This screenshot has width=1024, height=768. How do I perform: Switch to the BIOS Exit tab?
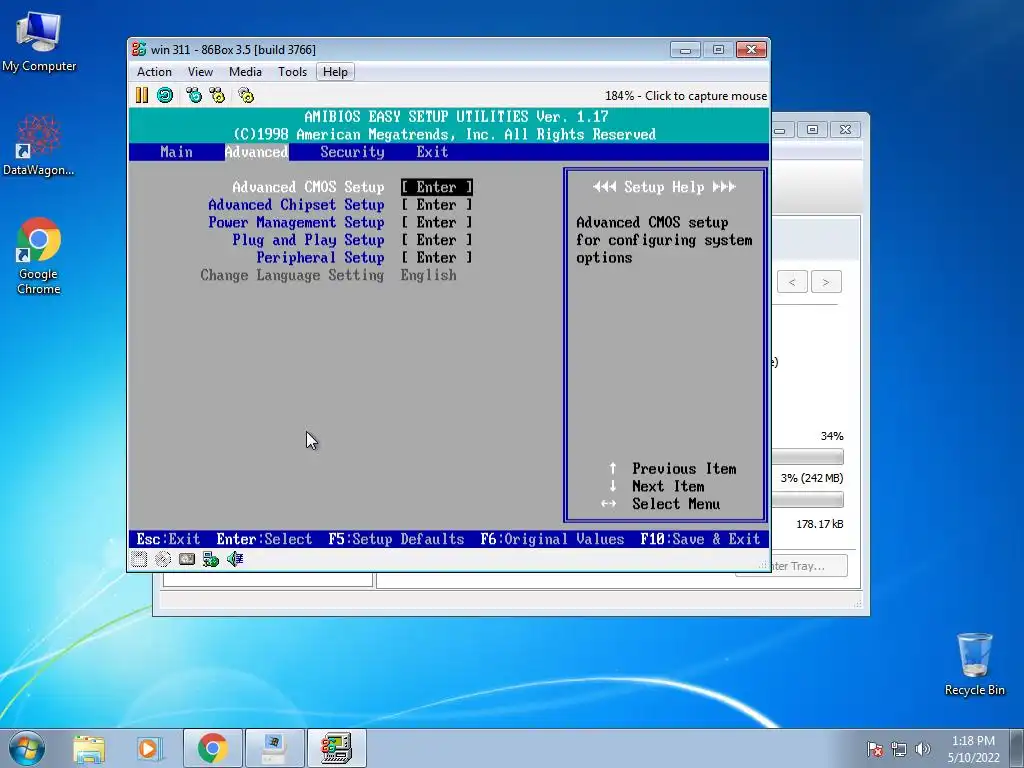click(x=432, y=152)
